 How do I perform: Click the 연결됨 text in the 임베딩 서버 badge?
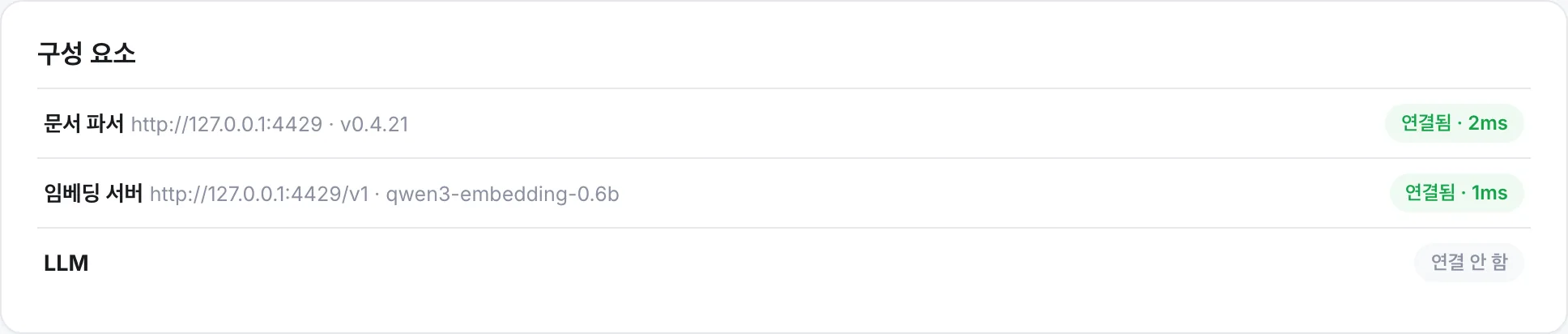tap(1430, 193)
